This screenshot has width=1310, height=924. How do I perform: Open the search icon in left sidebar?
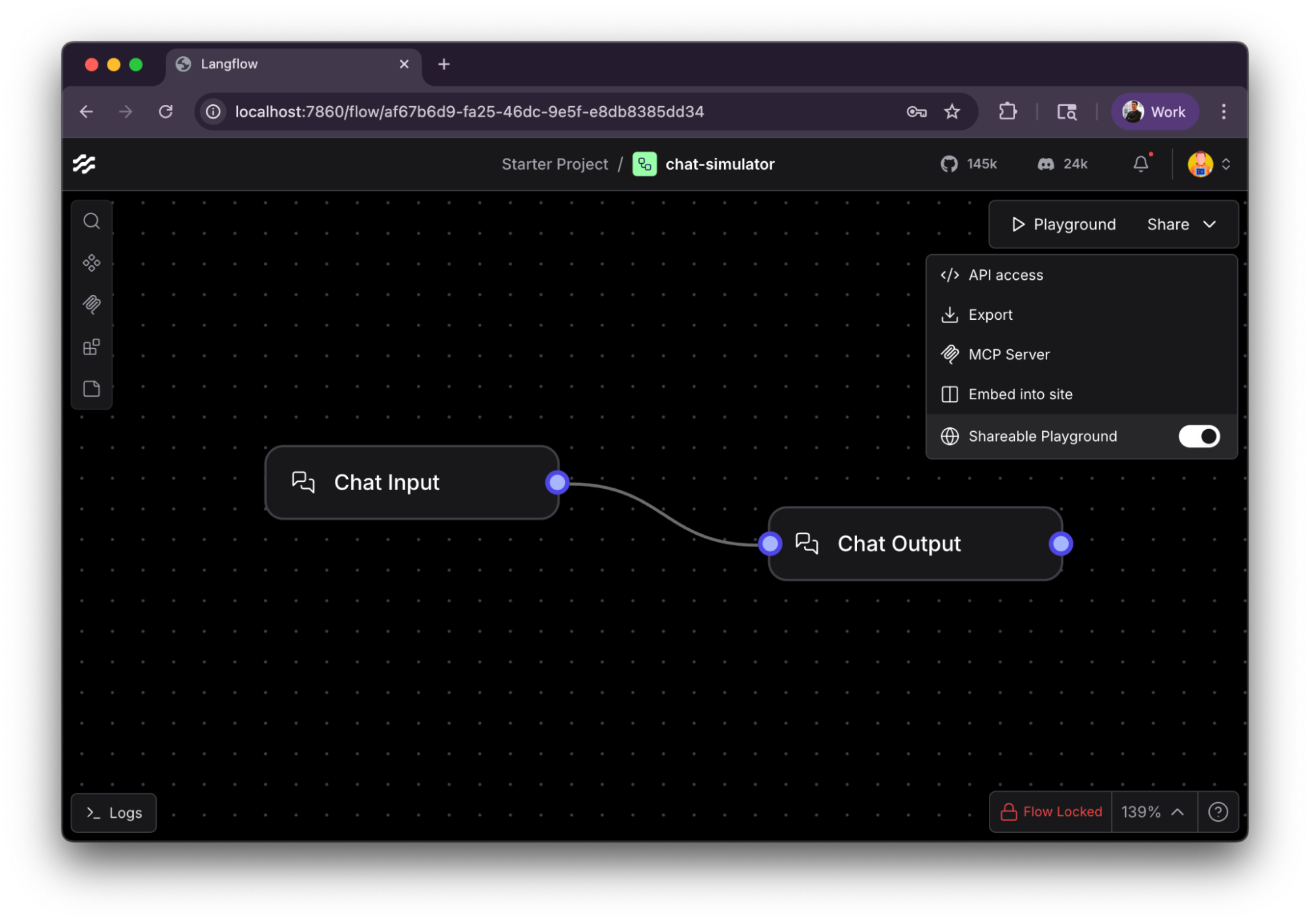point(92,221)
